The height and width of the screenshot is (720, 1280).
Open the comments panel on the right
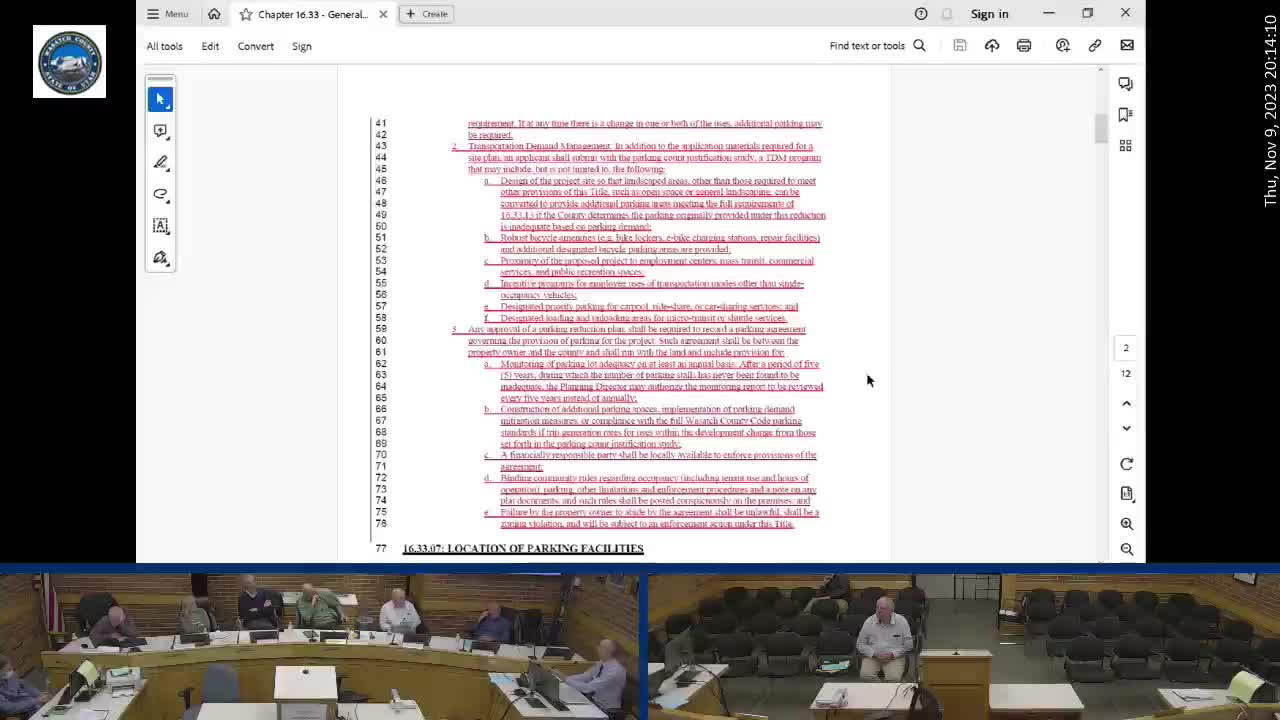click(x=1125, y=84)
